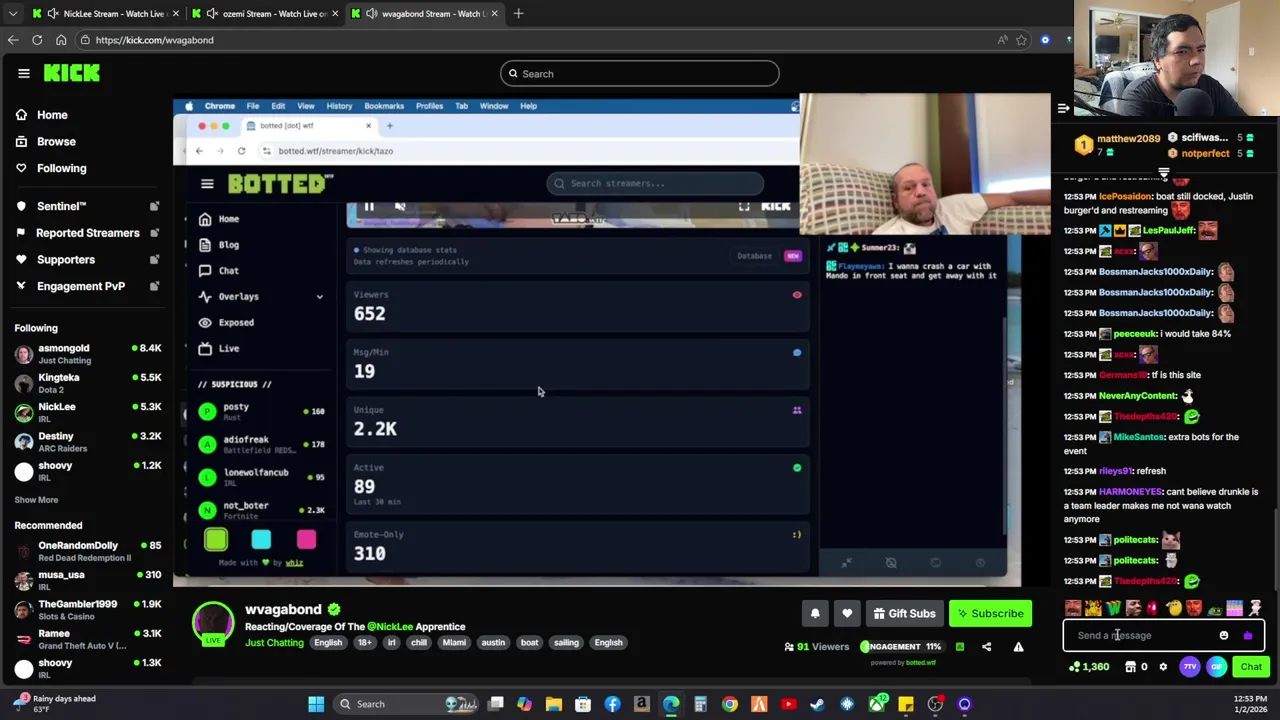Open the share stream icon
The image size is (1280, 720).
coord(986,647)
